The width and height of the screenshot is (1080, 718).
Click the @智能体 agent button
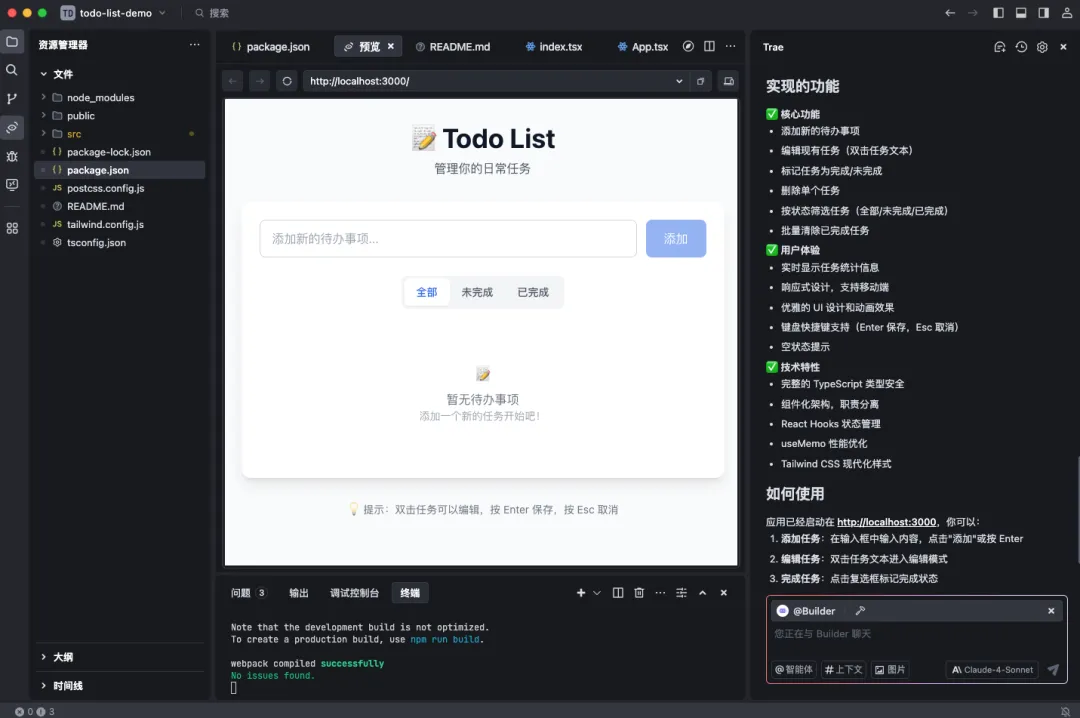click(x=793, y=669)
